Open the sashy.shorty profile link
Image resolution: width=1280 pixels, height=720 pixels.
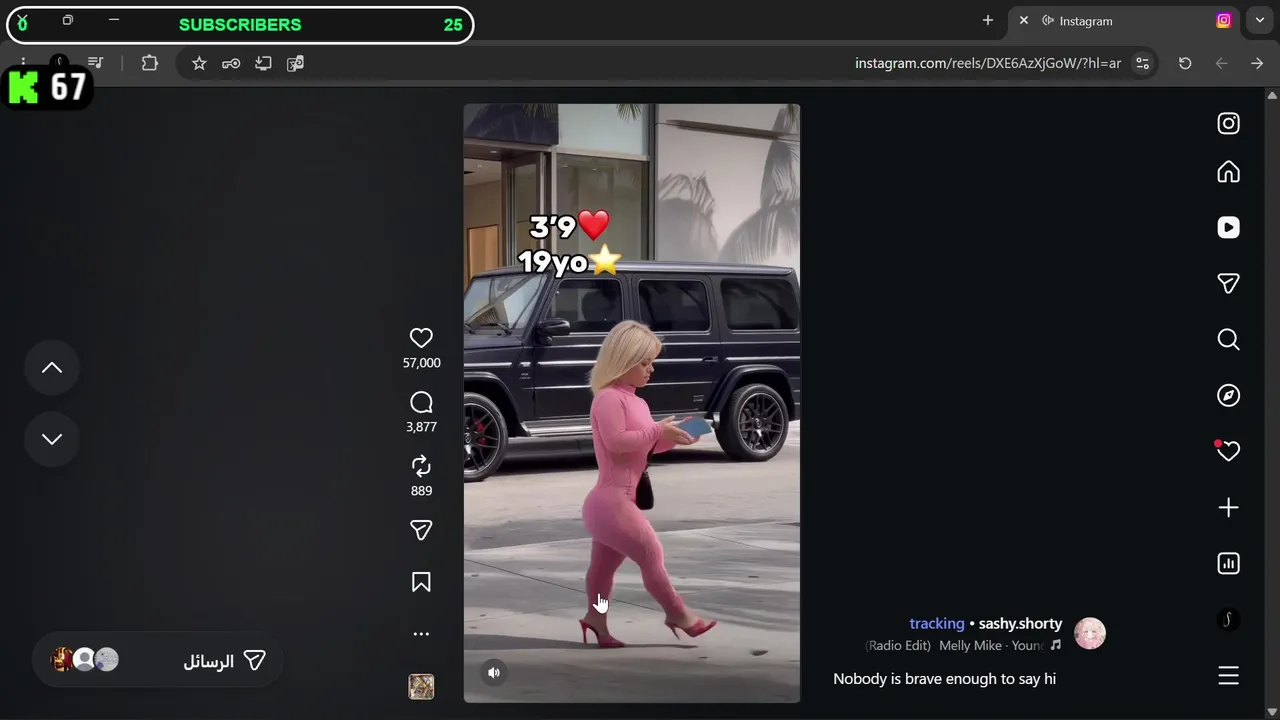pyautogui.click(x=1020, y=624)
